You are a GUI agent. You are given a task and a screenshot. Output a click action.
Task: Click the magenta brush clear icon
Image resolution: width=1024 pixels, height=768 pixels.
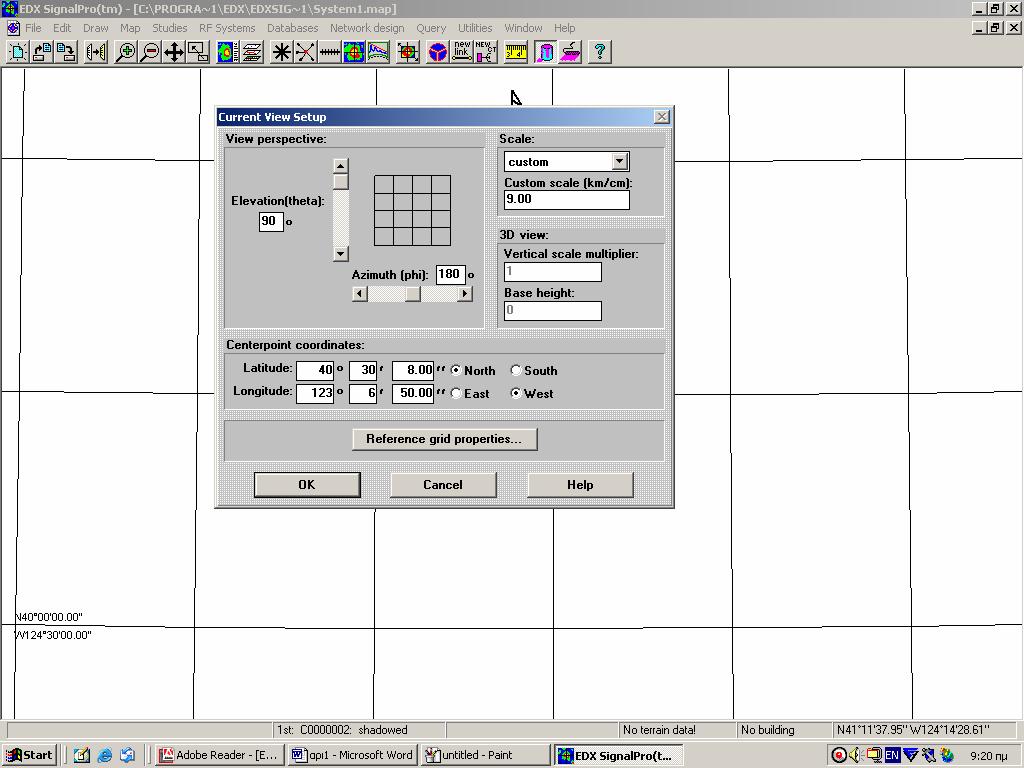pyautogui.click(x=570, y=52)
